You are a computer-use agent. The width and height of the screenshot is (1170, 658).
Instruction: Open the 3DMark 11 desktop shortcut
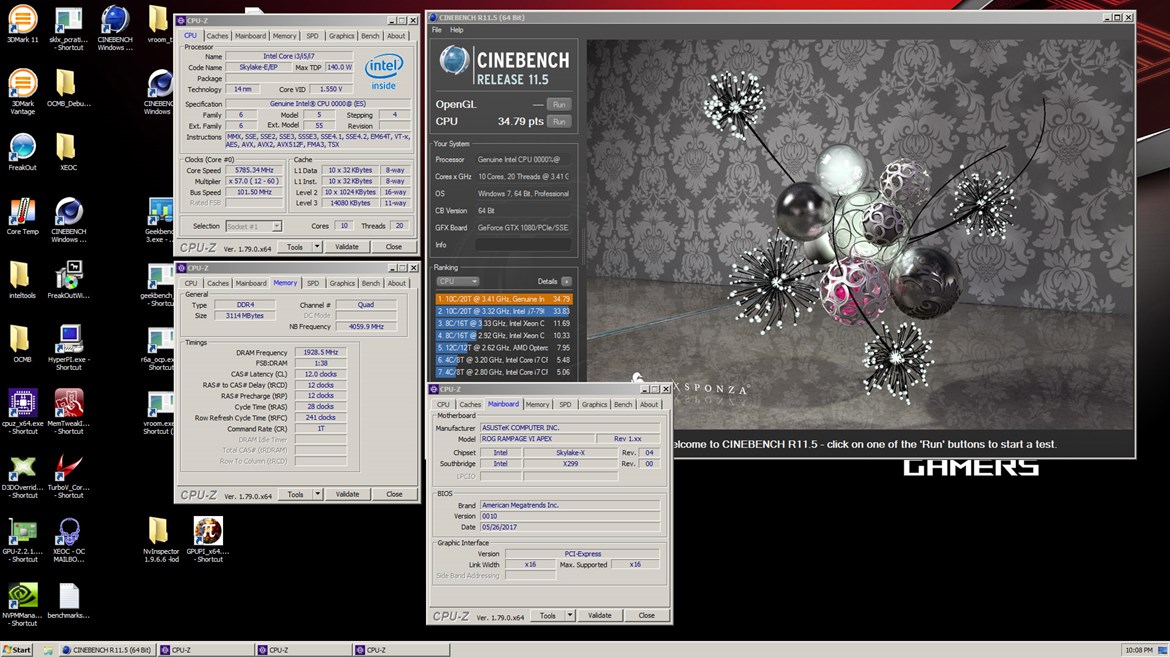tap(23, 22)
